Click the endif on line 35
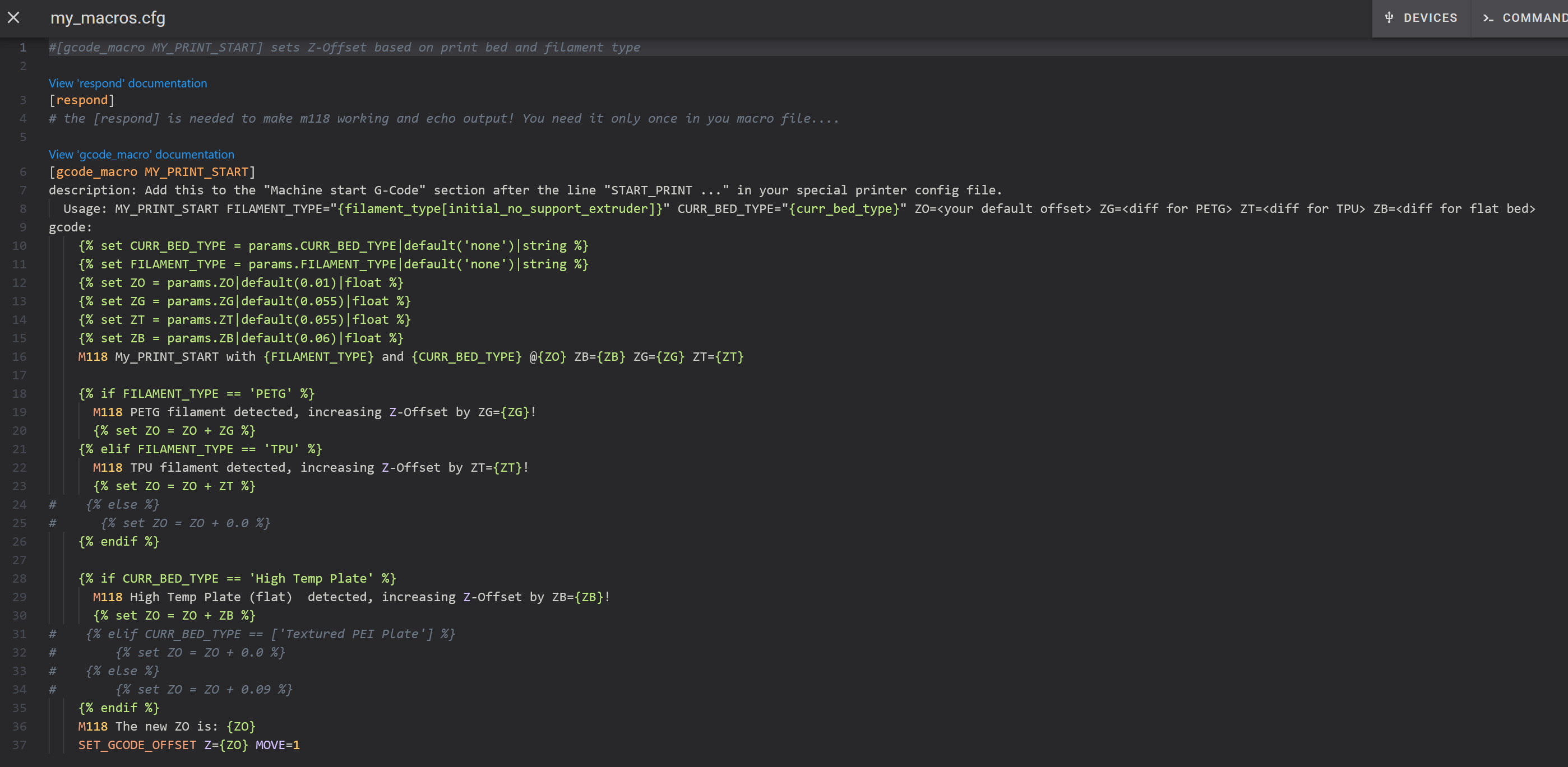This screenshot has height=767, width=1568. (x=119, y=709)
